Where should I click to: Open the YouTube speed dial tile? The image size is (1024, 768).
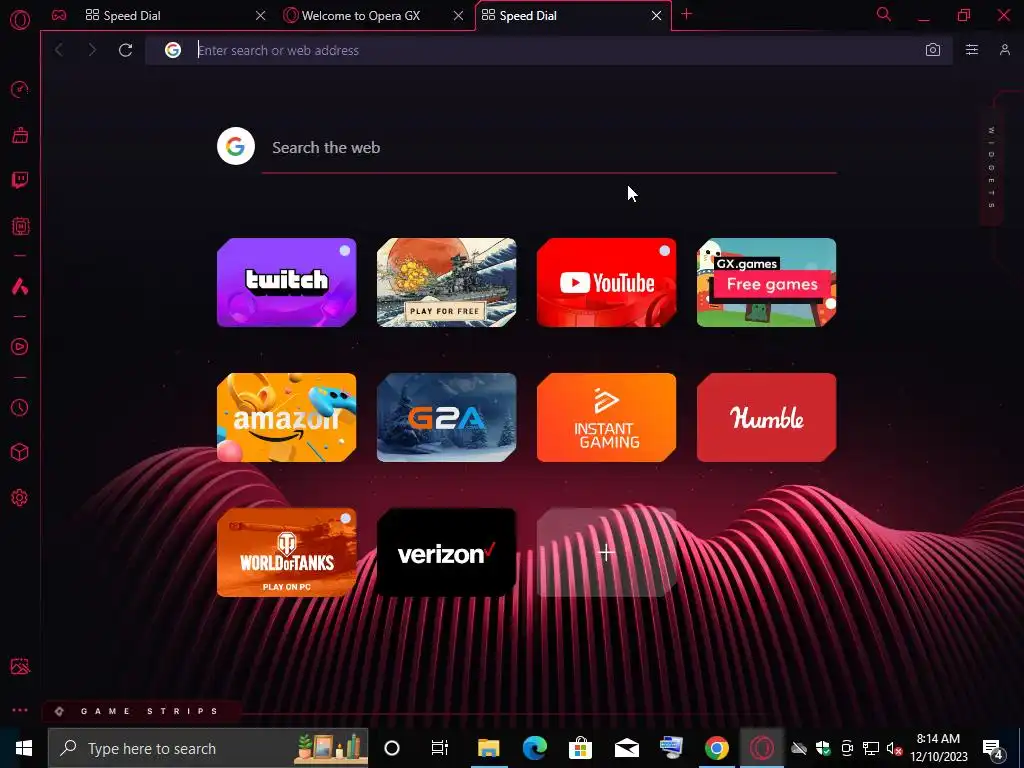pyautogui.click(x=607, y=282)
